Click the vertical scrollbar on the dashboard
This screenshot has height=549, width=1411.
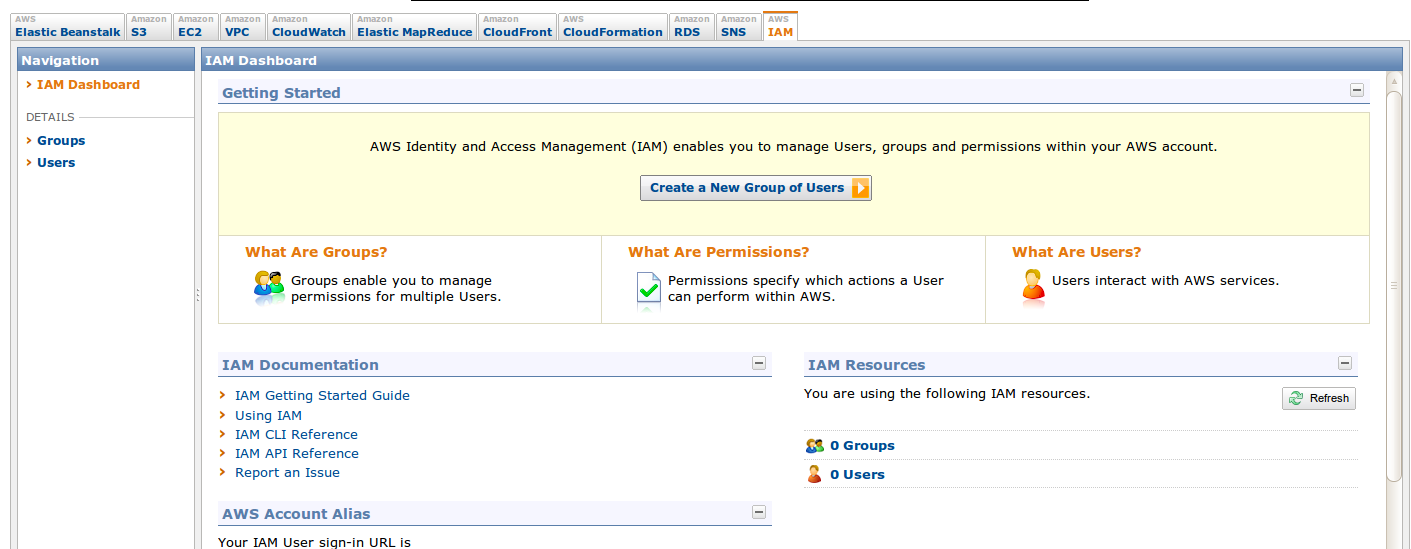pos(1394,285)
